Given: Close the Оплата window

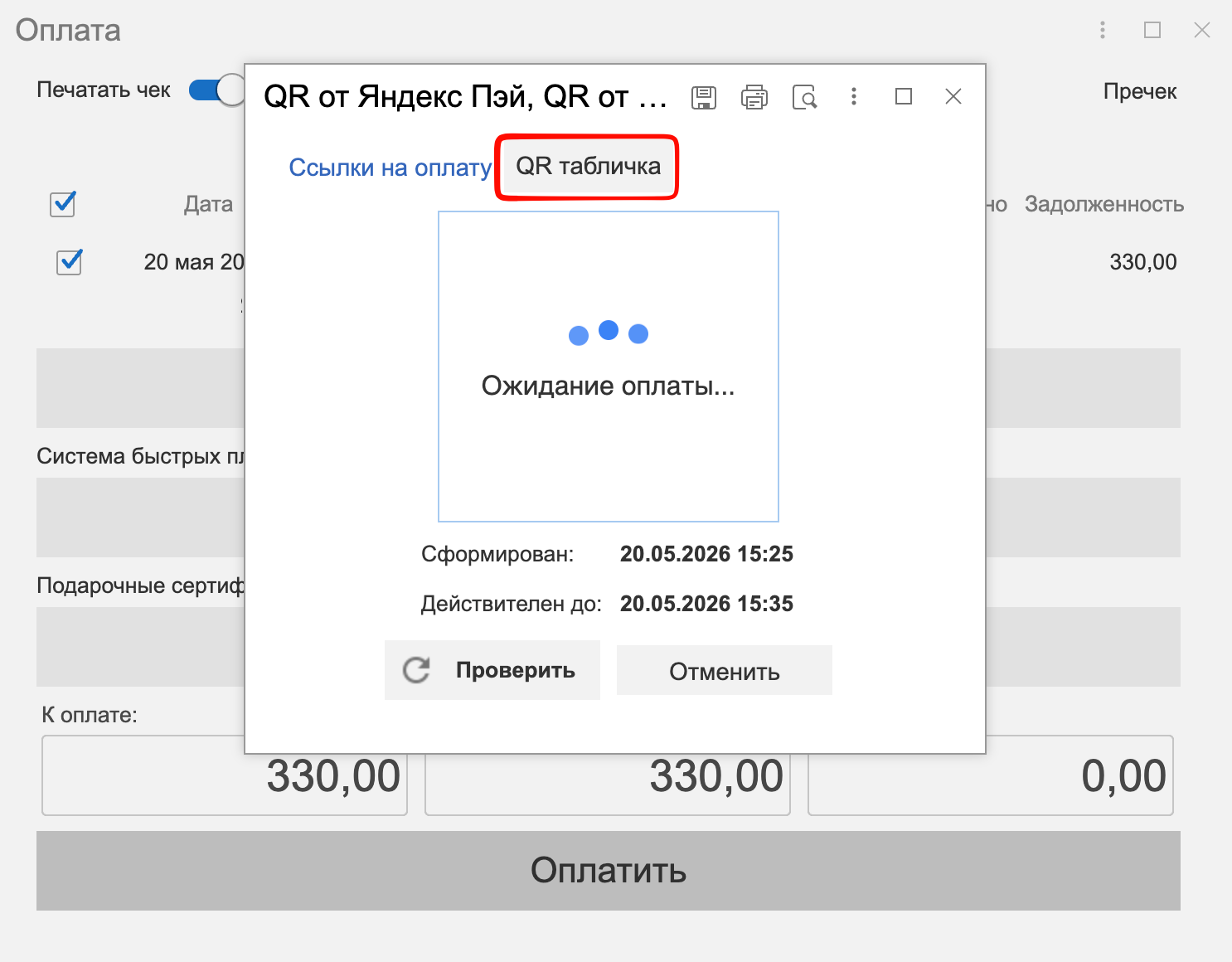Looking at the screenshot, I should pyautogui.click(x=1202, y=30).
